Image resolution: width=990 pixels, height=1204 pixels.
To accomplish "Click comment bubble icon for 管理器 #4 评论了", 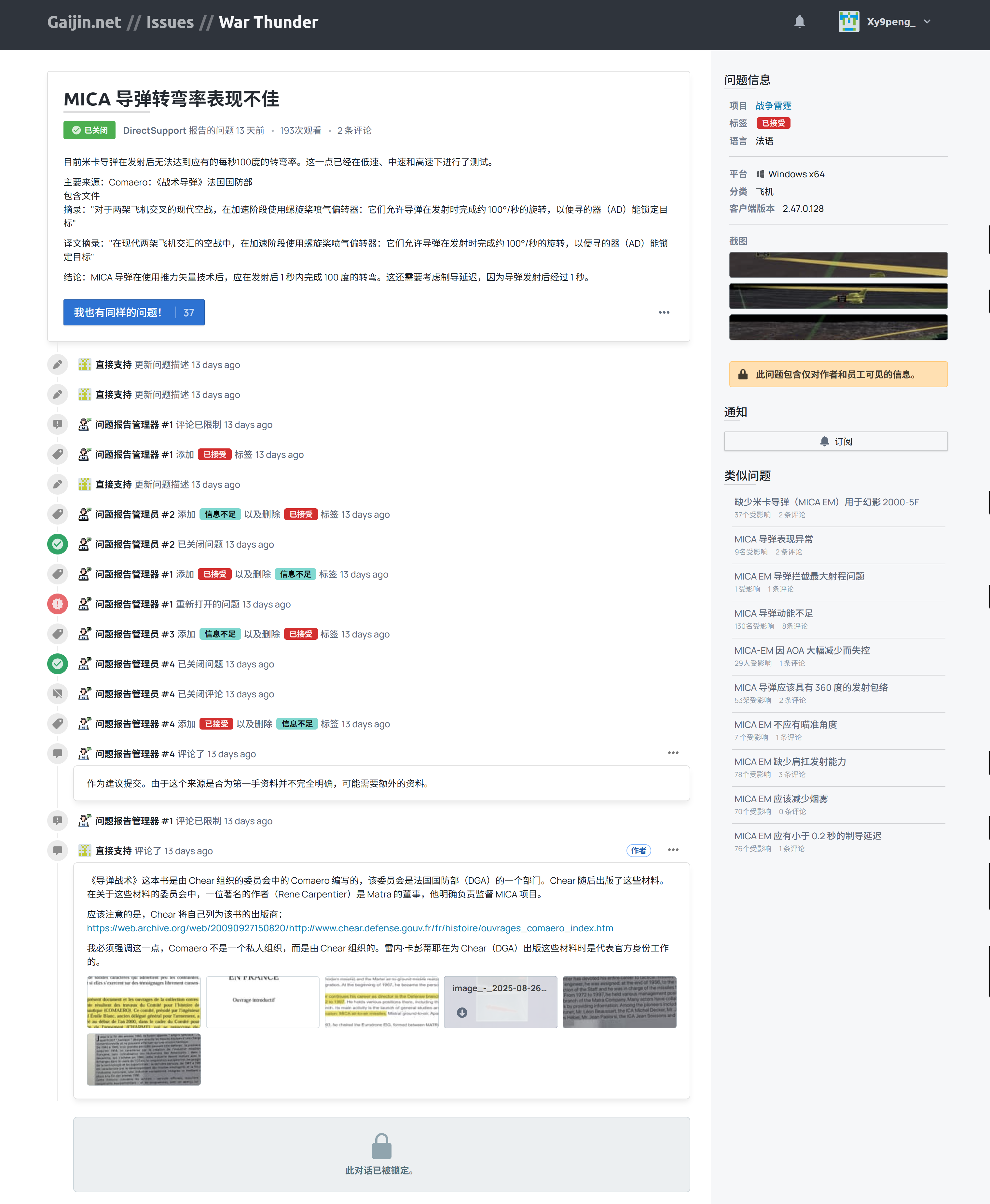I will pyautogui.click(x=58, y=753).
